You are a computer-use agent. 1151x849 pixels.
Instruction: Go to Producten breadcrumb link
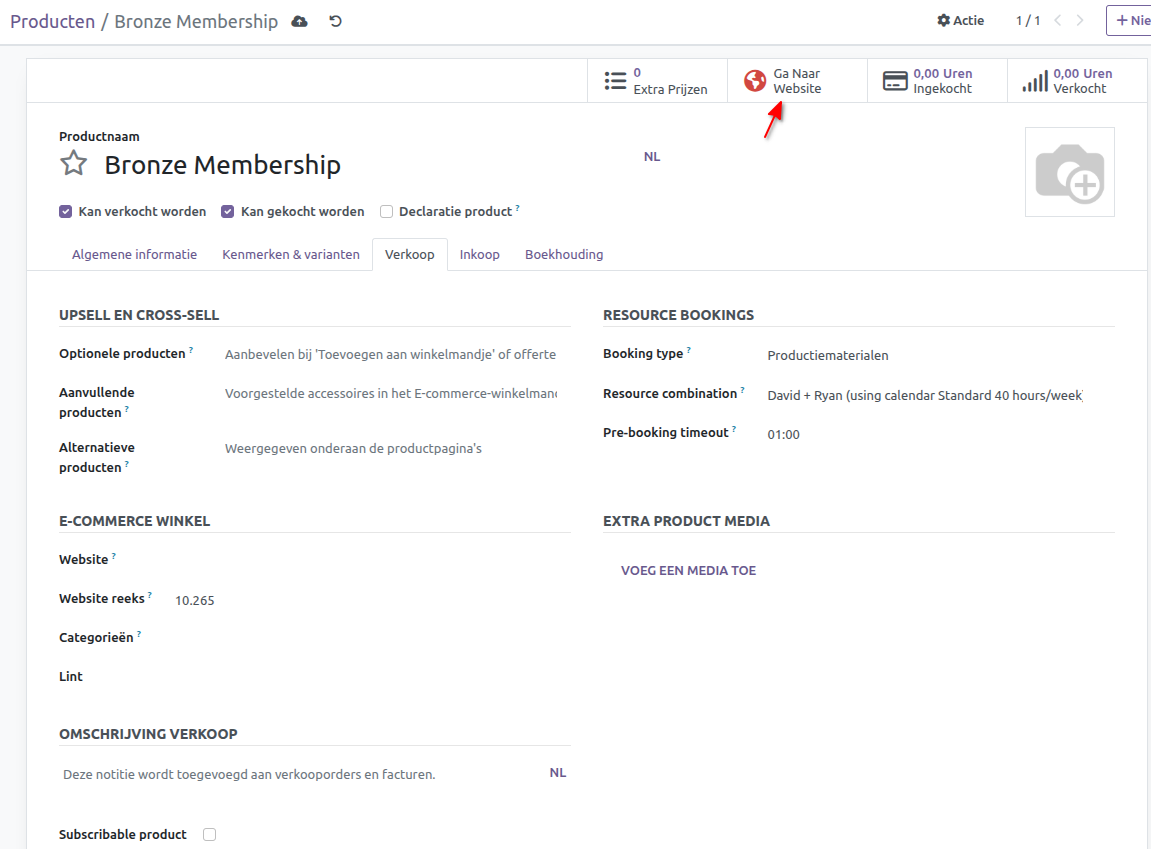[x=52, y=21]
